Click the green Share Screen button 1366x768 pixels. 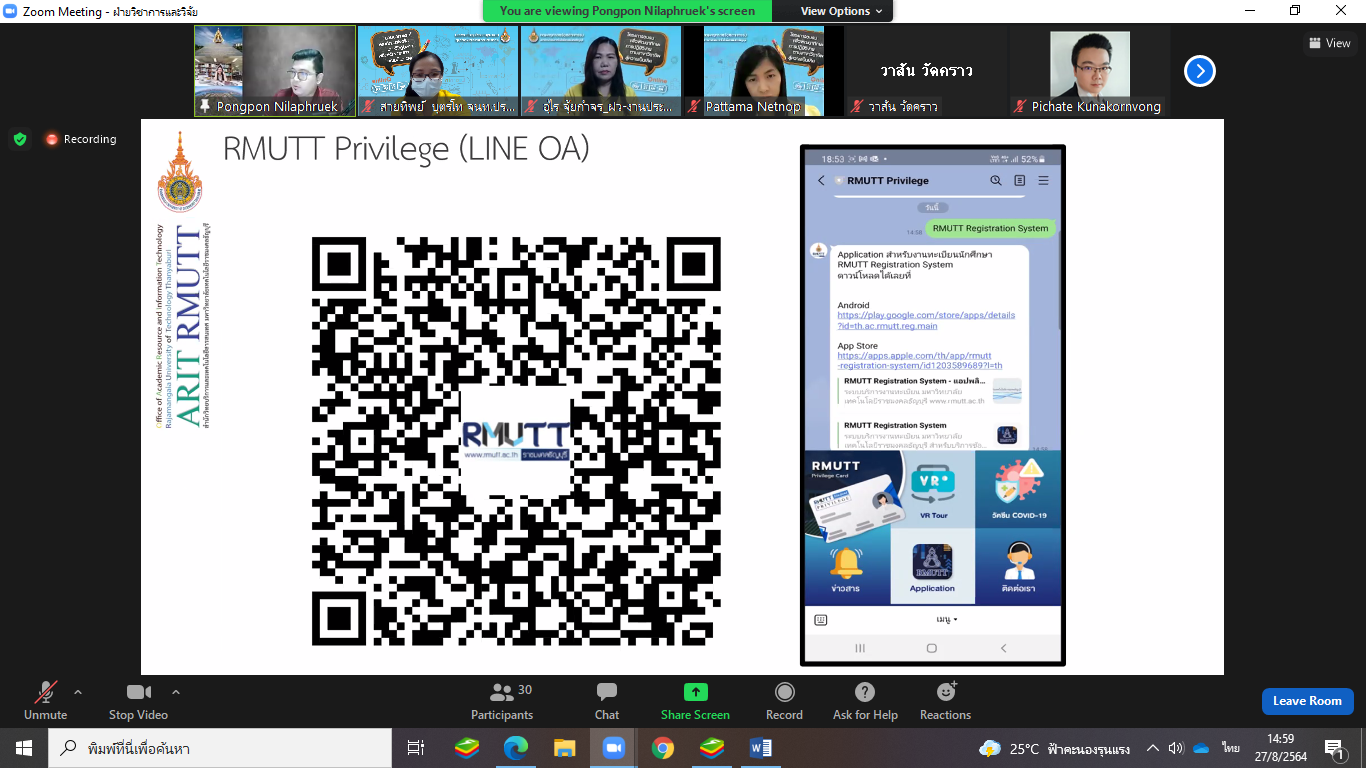tap(695, 700)
